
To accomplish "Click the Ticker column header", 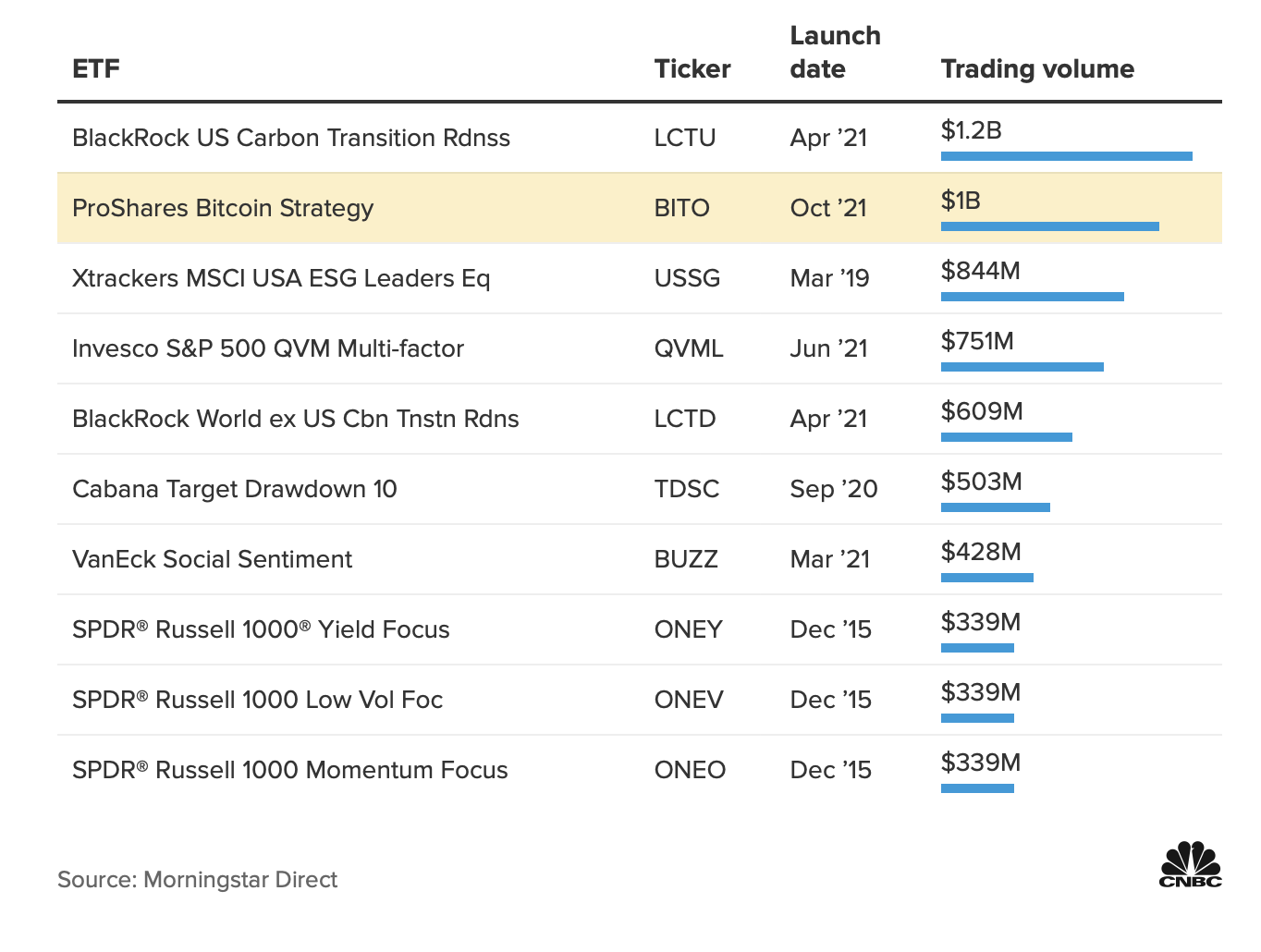I will [692, 69].
